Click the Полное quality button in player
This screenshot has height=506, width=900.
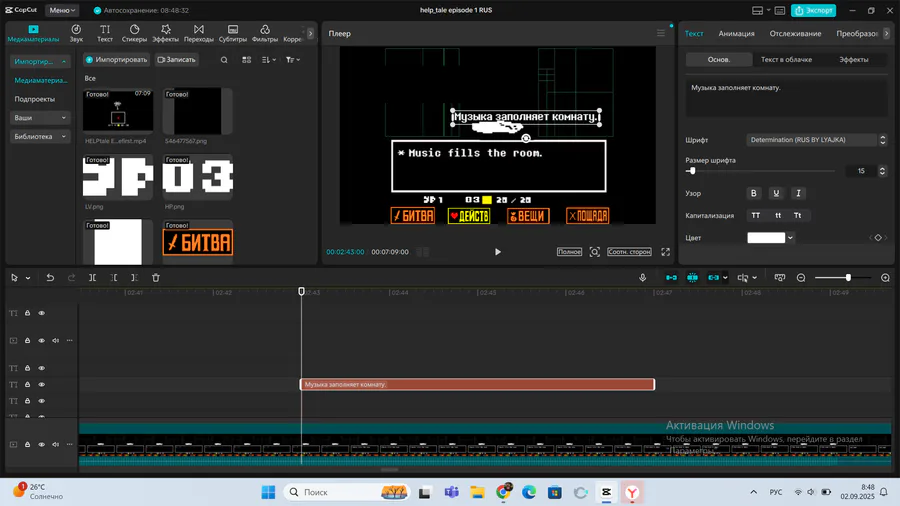569,252
